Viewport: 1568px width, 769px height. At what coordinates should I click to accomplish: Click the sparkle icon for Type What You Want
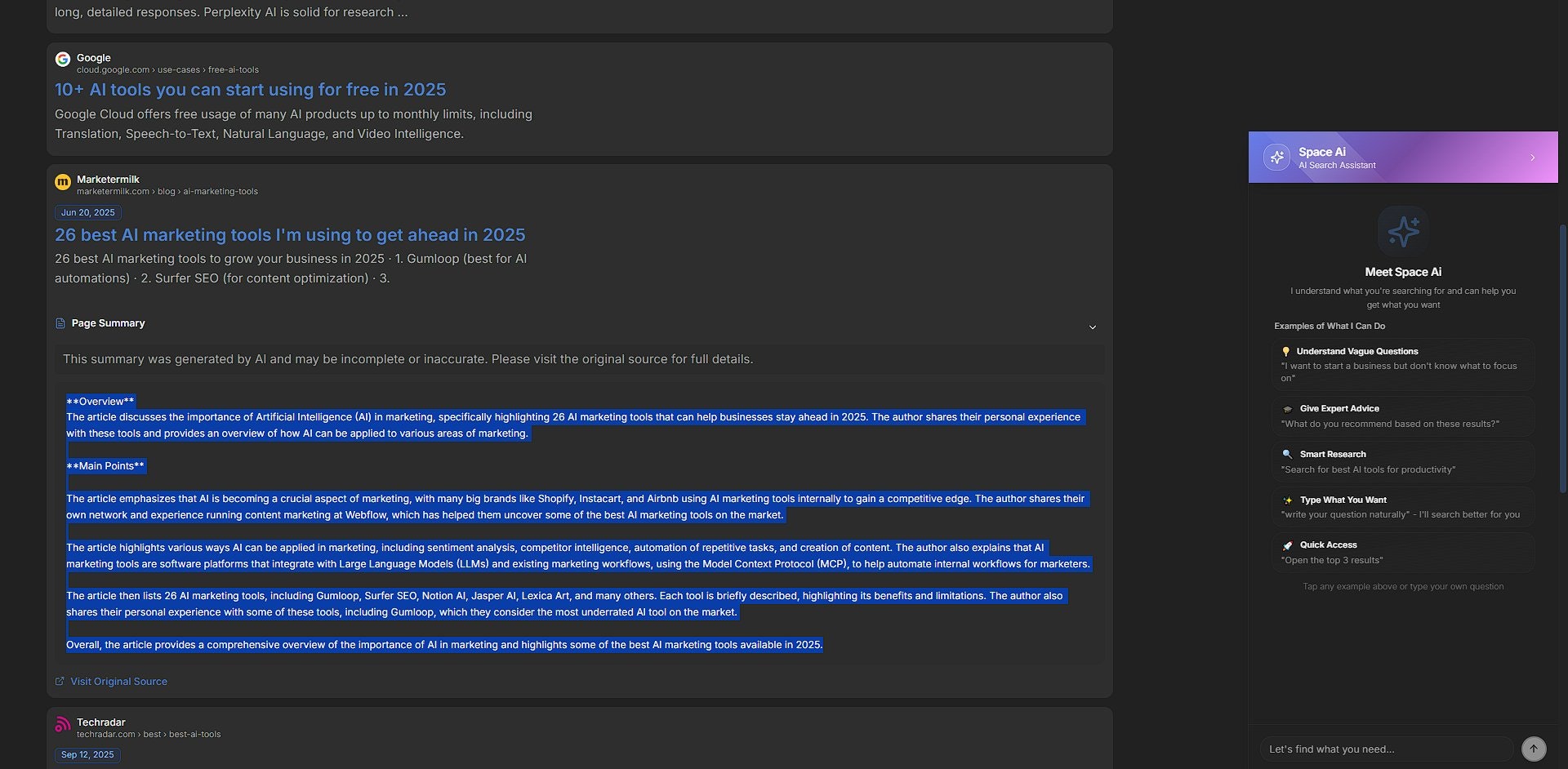click(1288, 500)
